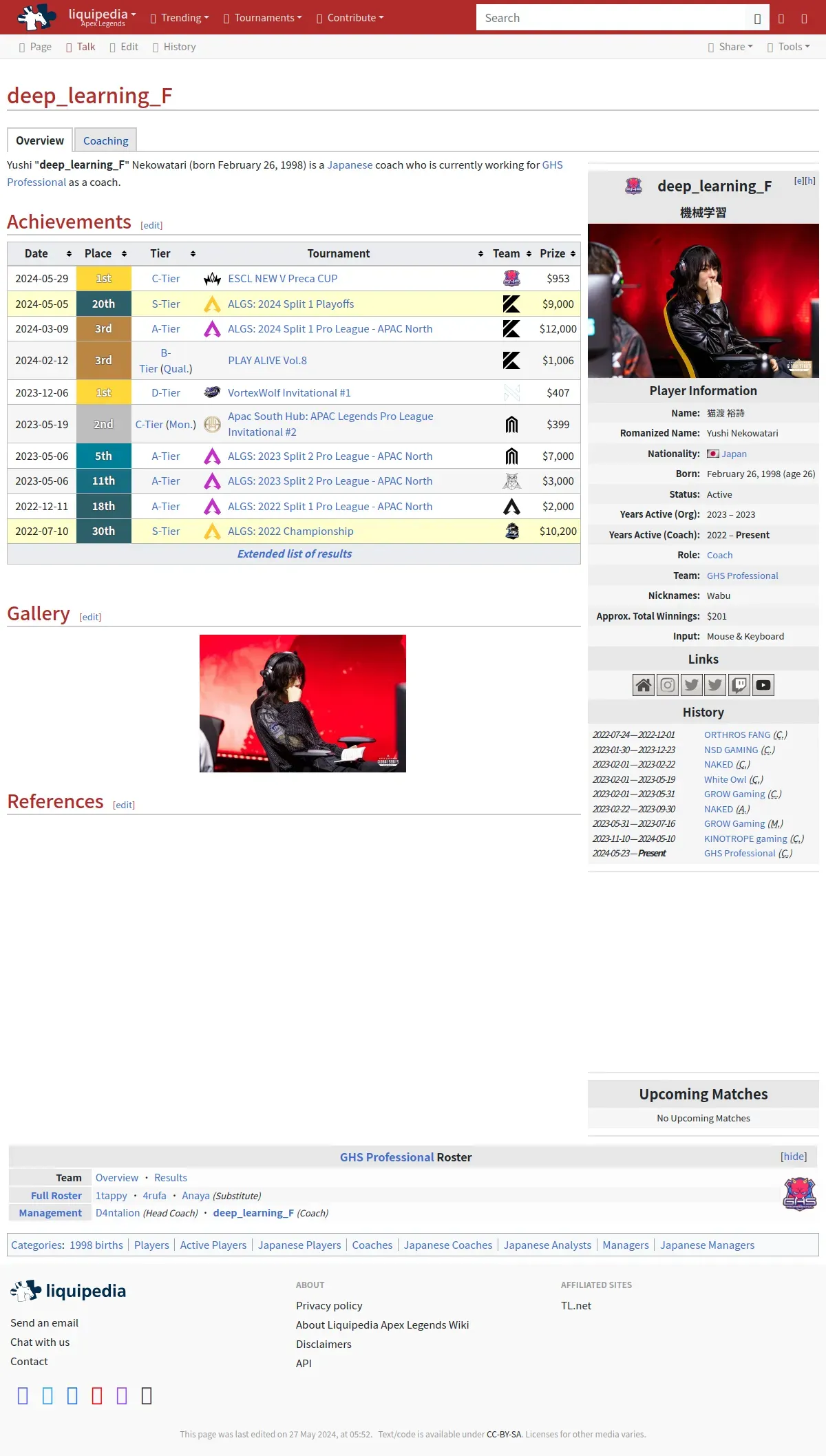The width and height of the screenshot is (826, 1456).
Task: Open the History tab
Action: 173,47
